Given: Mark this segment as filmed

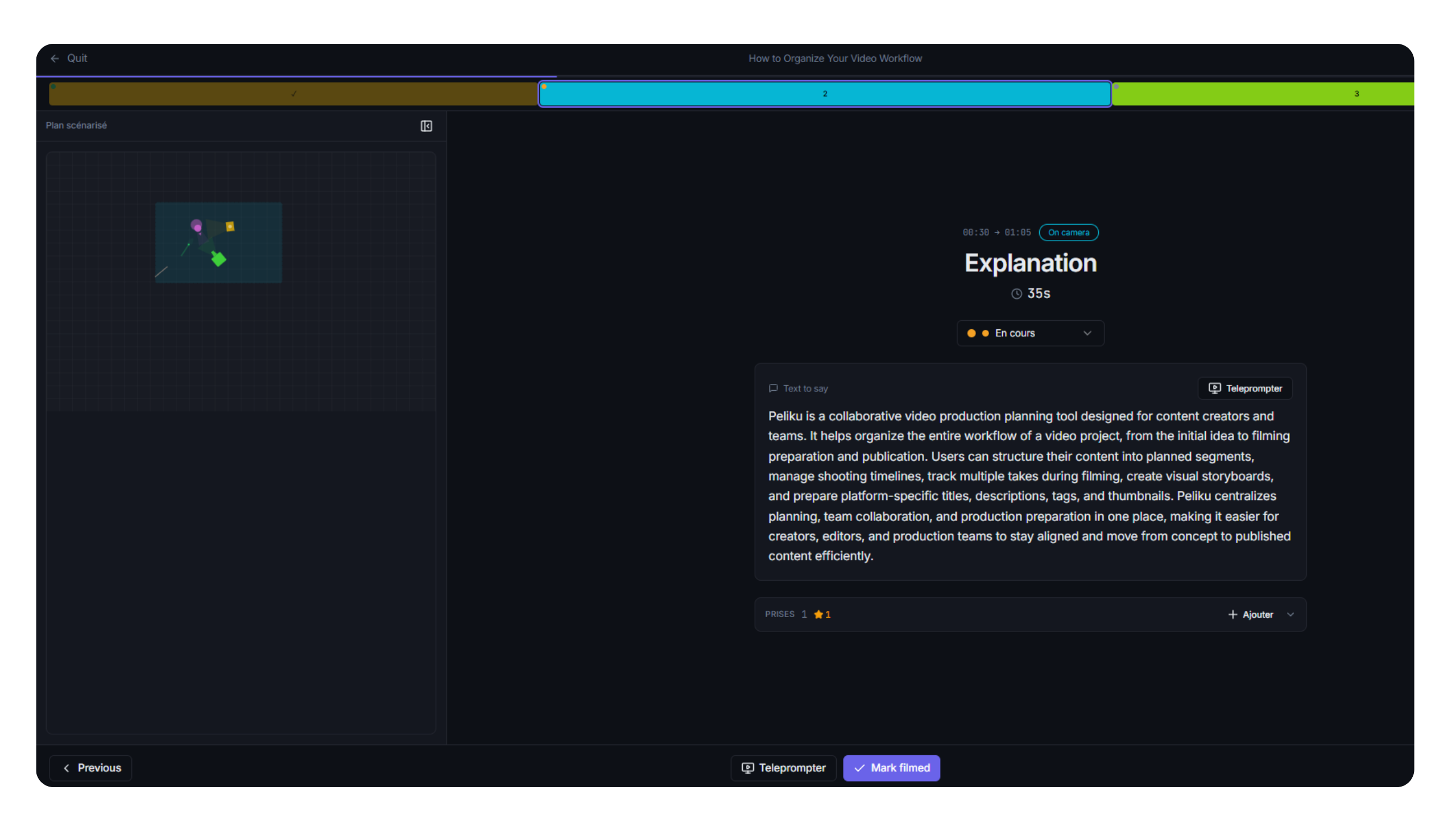Looking at the screenshot, I should 891,768.
